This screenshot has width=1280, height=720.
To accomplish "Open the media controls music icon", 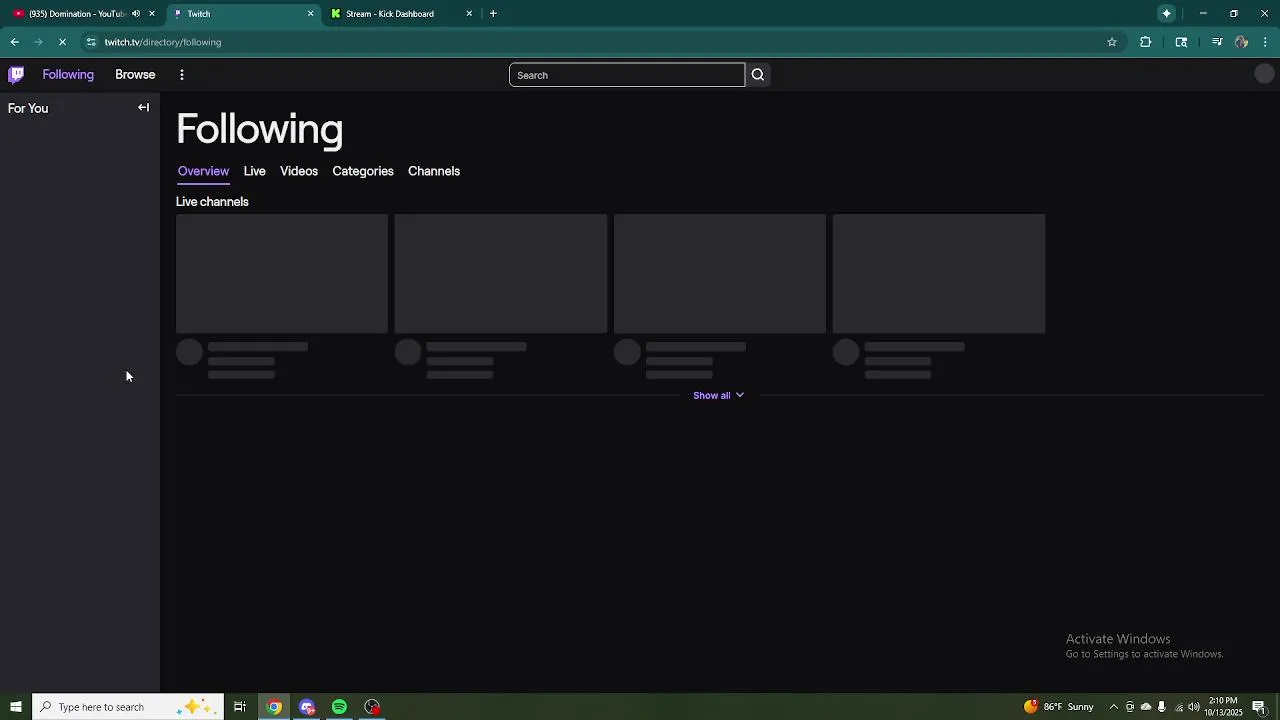I will [1217, 42].
